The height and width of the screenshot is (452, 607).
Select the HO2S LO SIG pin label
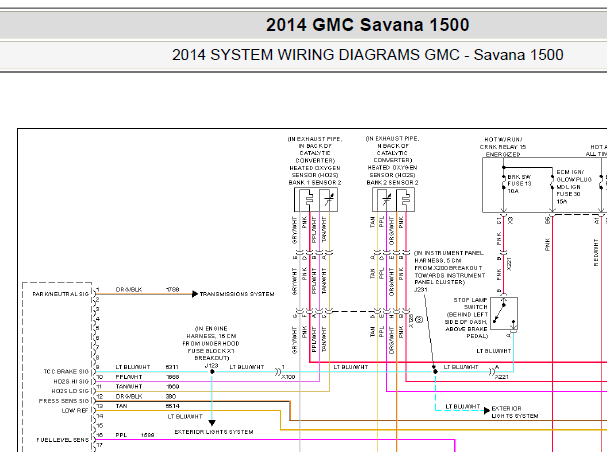(x=70, y=391)
